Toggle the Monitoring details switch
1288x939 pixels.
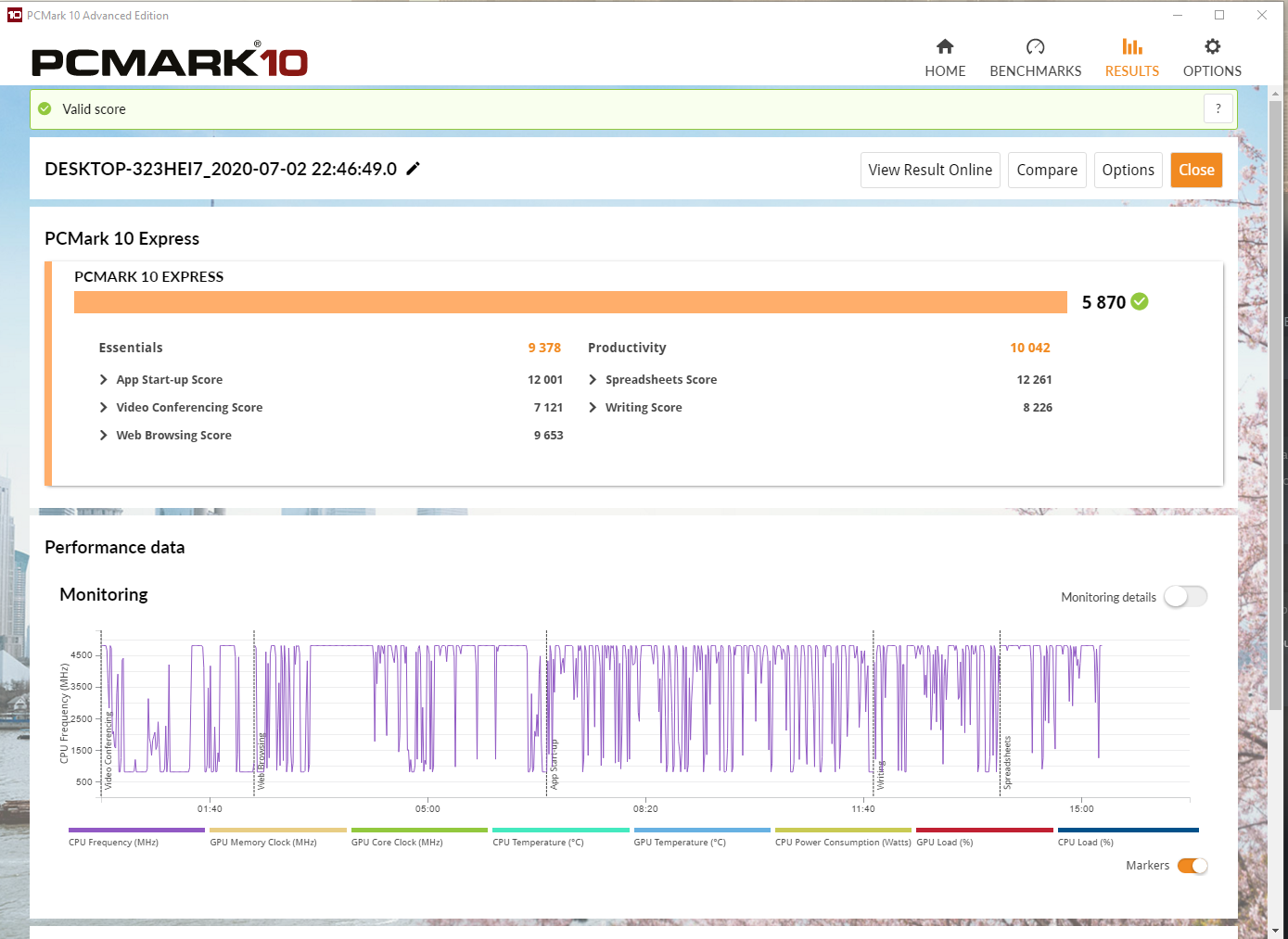[1186, 597]
